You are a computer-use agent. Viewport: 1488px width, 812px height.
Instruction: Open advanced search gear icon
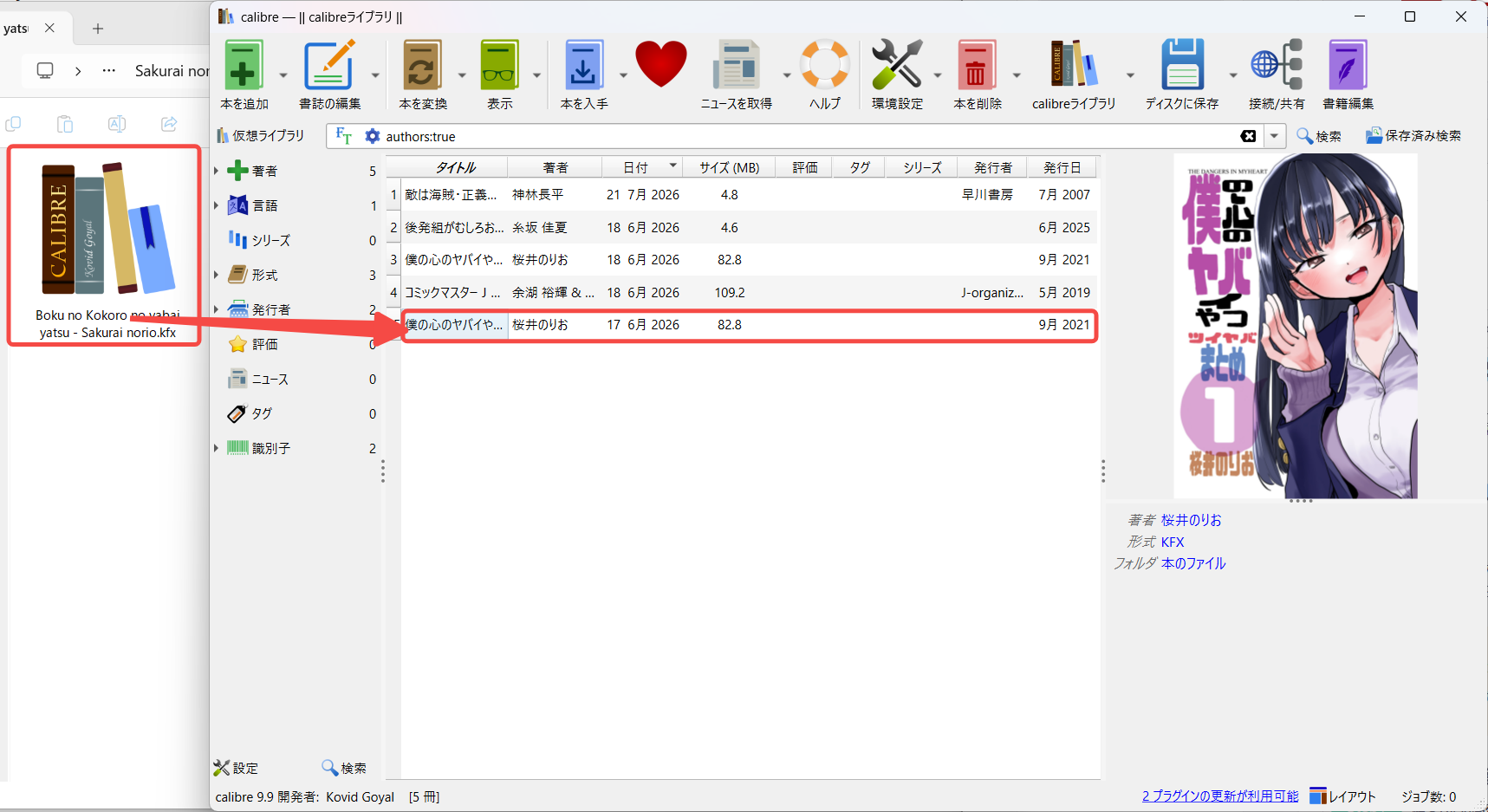click(x=373, y=136)
